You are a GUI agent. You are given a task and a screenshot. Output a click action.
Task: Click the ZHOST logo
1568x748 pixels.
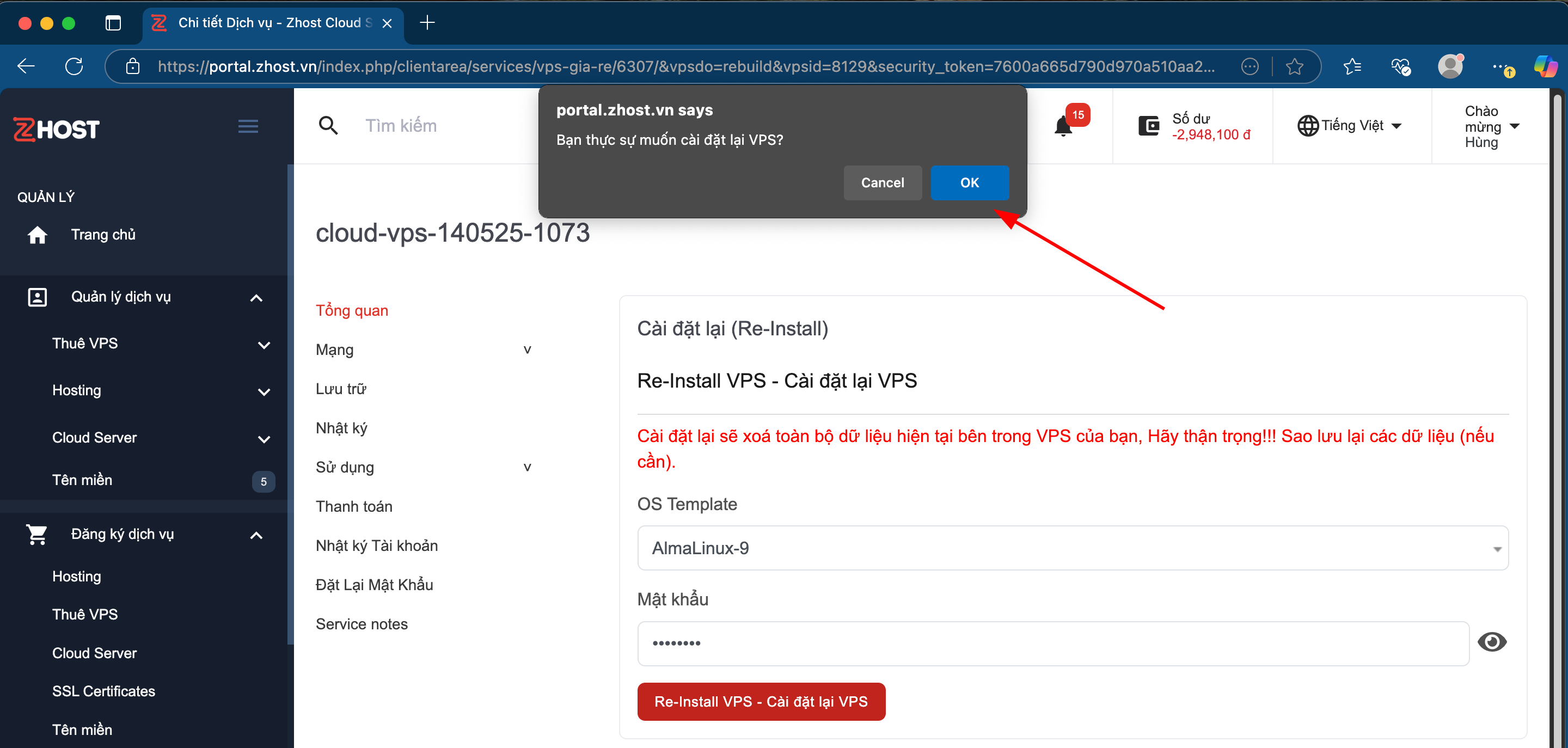click(56, 128)
